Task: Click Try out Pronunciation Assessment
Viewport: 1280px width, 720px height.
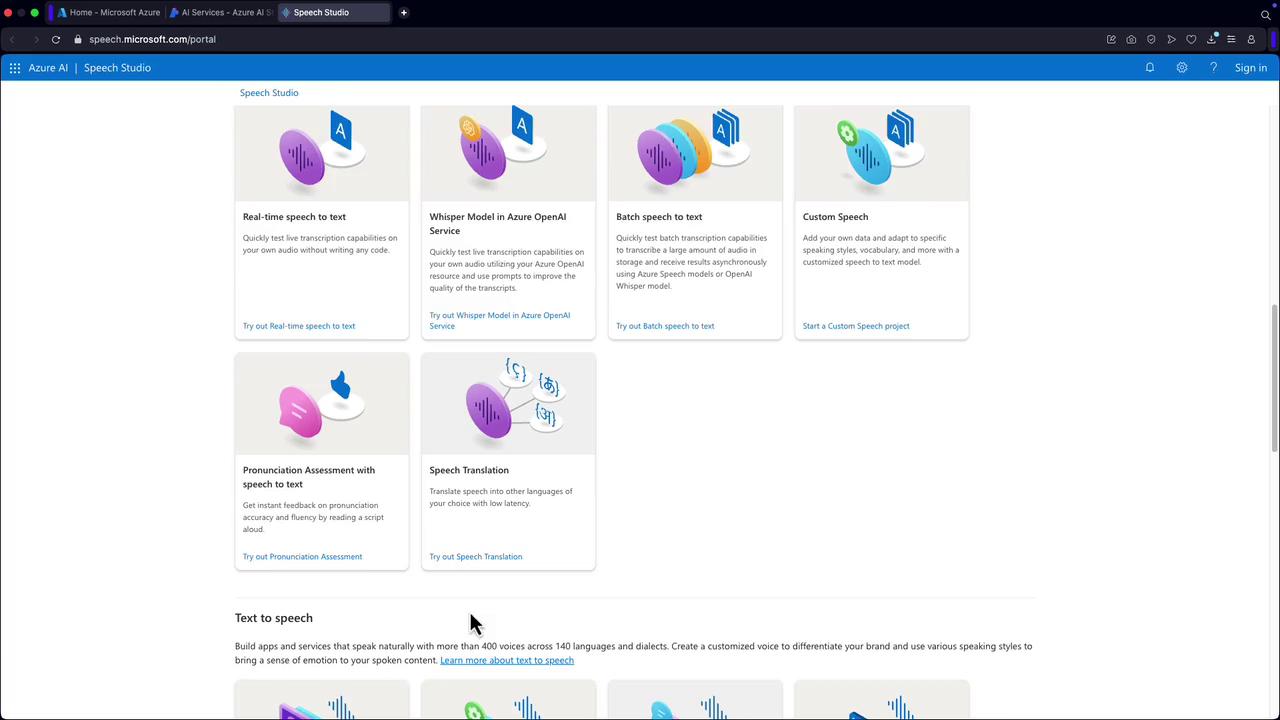Action: [x=302, y=557]
